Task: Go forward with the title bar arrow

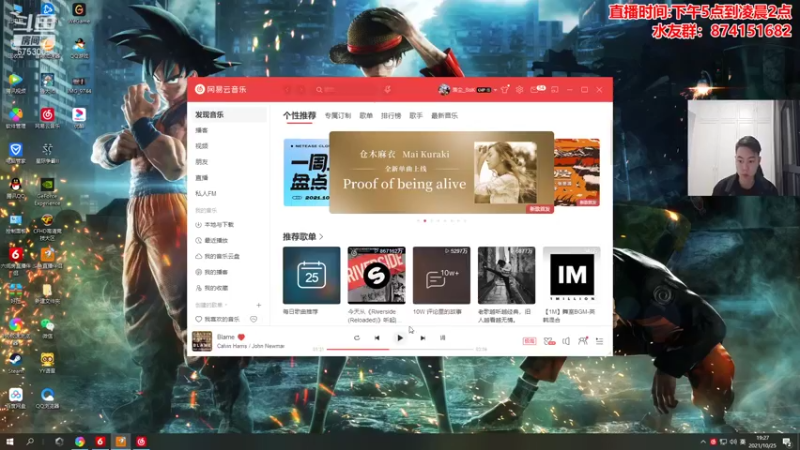Action: [302, 90]
